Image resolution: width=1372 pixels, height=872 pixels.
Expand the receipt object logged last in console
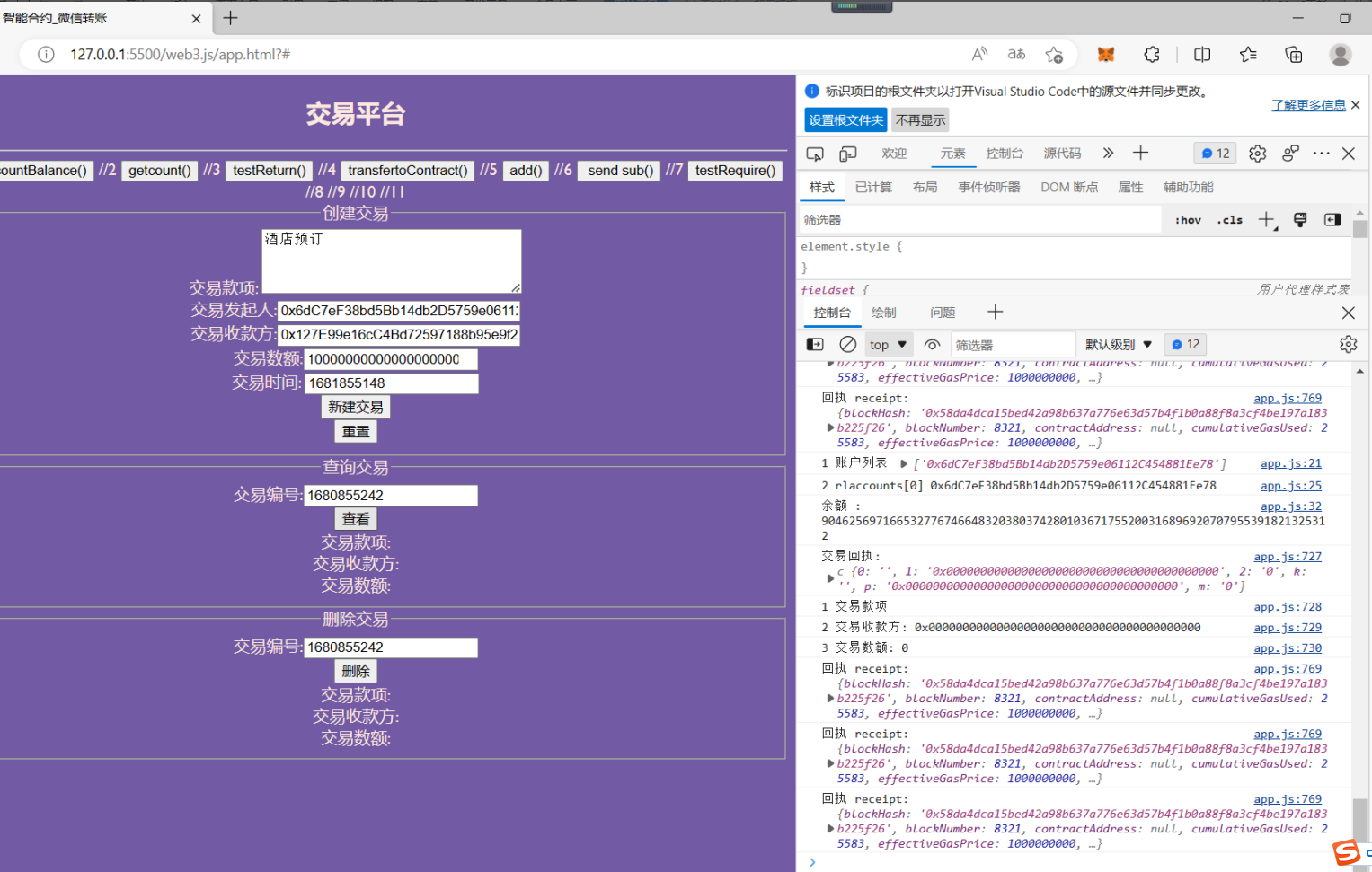pyautogui.click(x=830, y=829)
